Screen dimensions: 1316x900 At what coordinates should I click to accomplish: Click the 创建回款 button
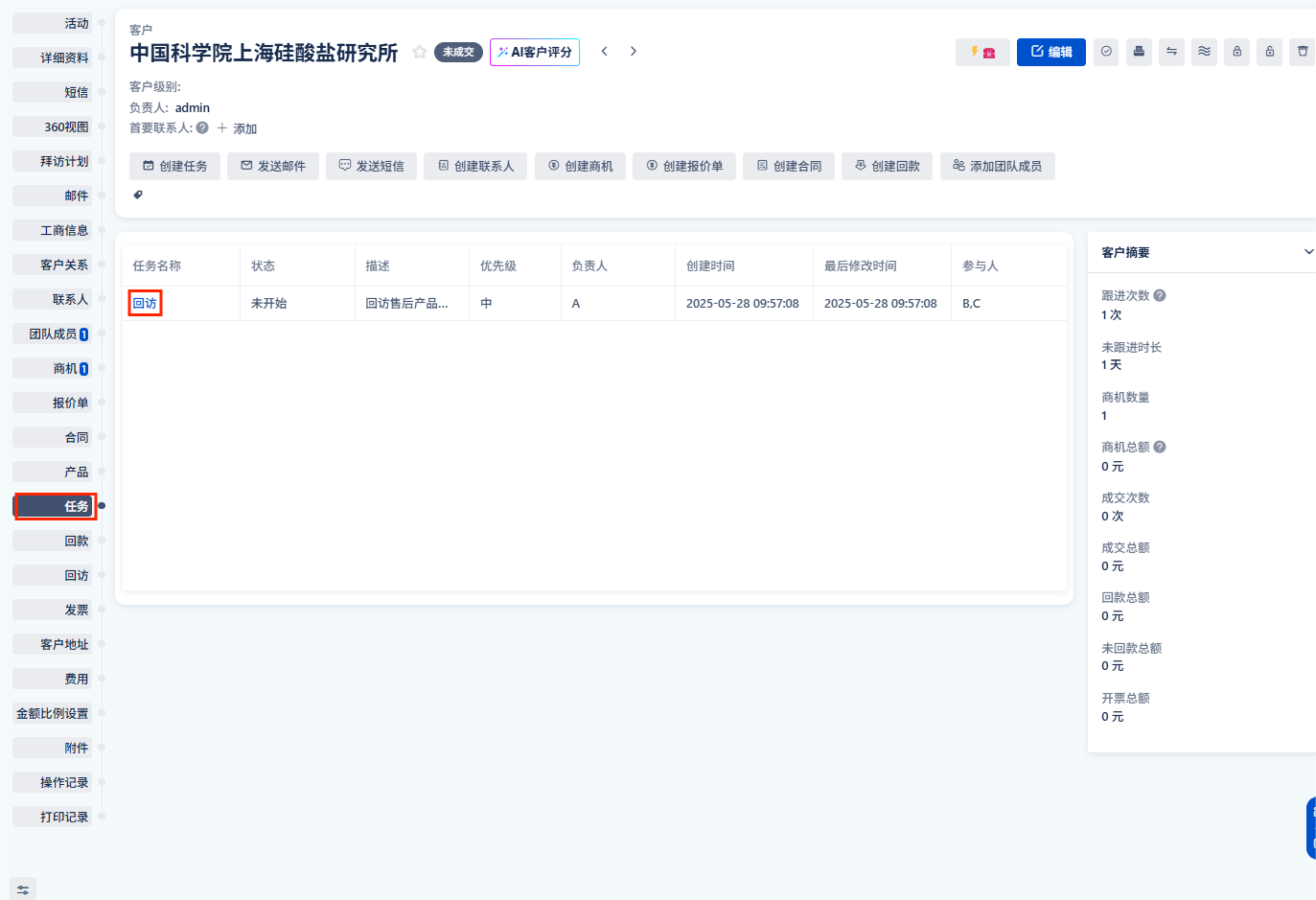pyautogui.click(x=887, y=166)
